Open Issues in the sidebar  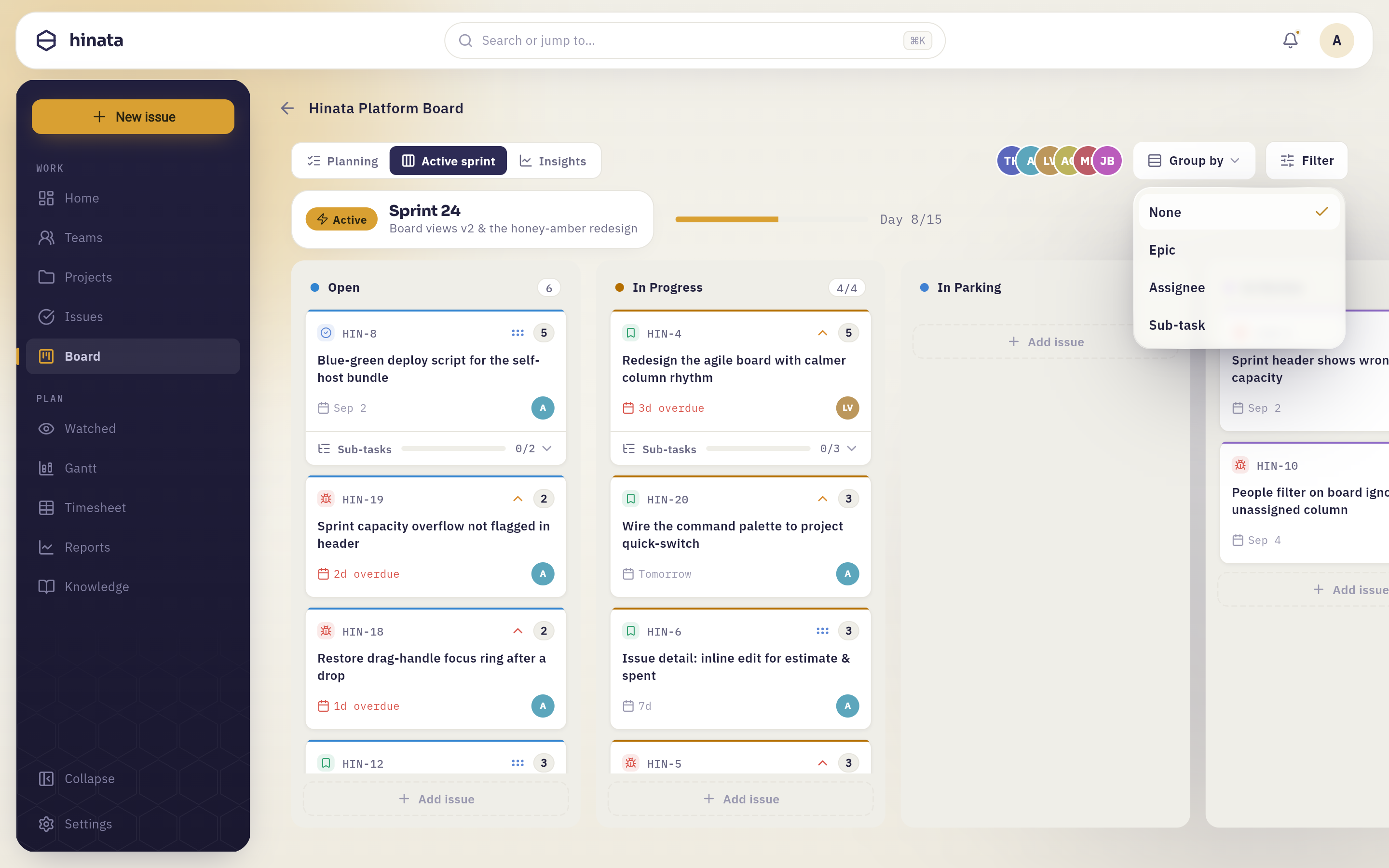tap(133, 317)
